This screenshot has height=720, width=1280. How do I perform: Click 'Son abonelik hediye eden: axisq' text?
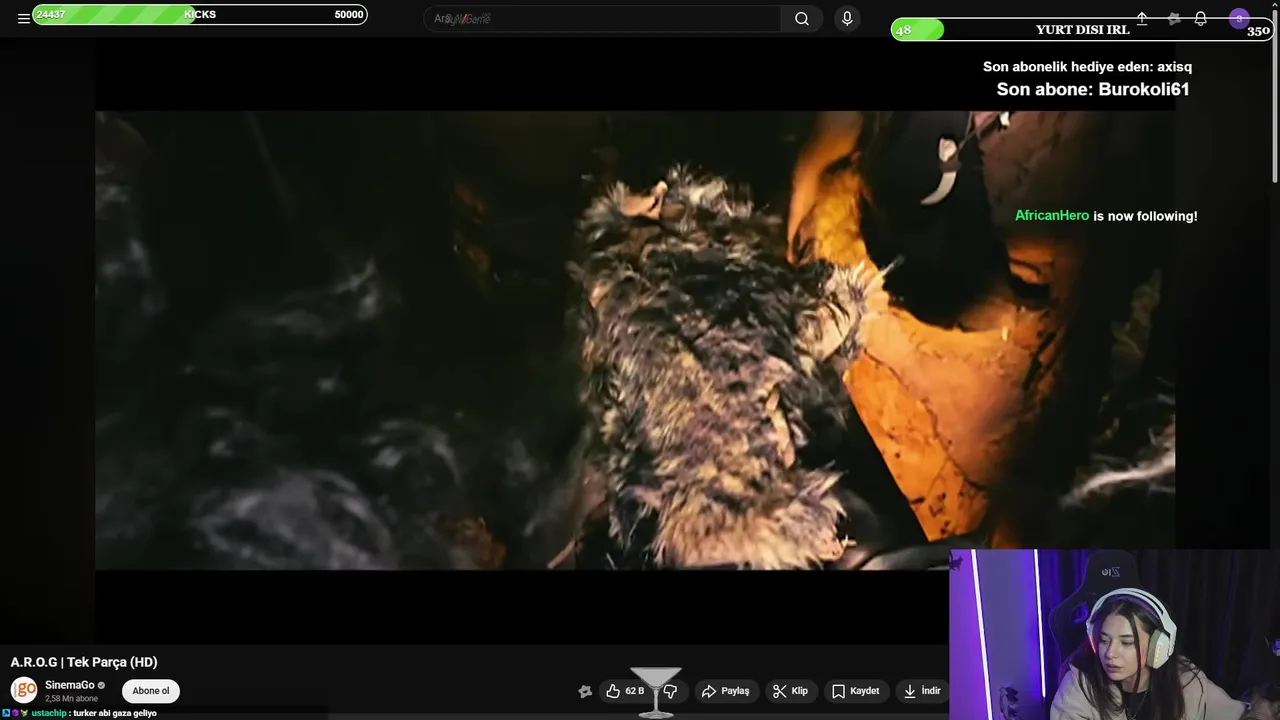click(1087, 67)
